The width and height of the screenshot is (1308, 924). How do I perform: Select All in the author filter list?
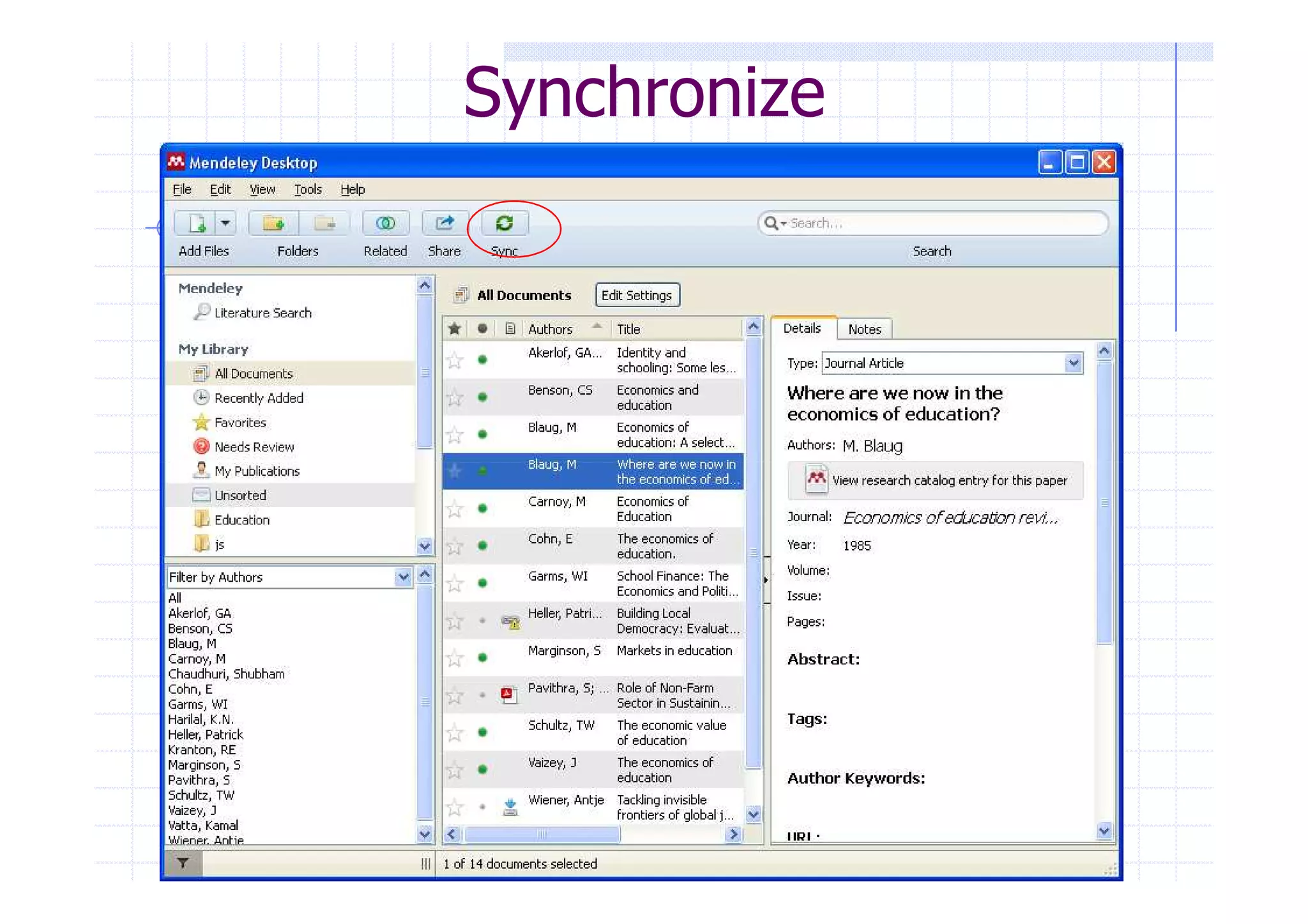[x=174, y=598]
